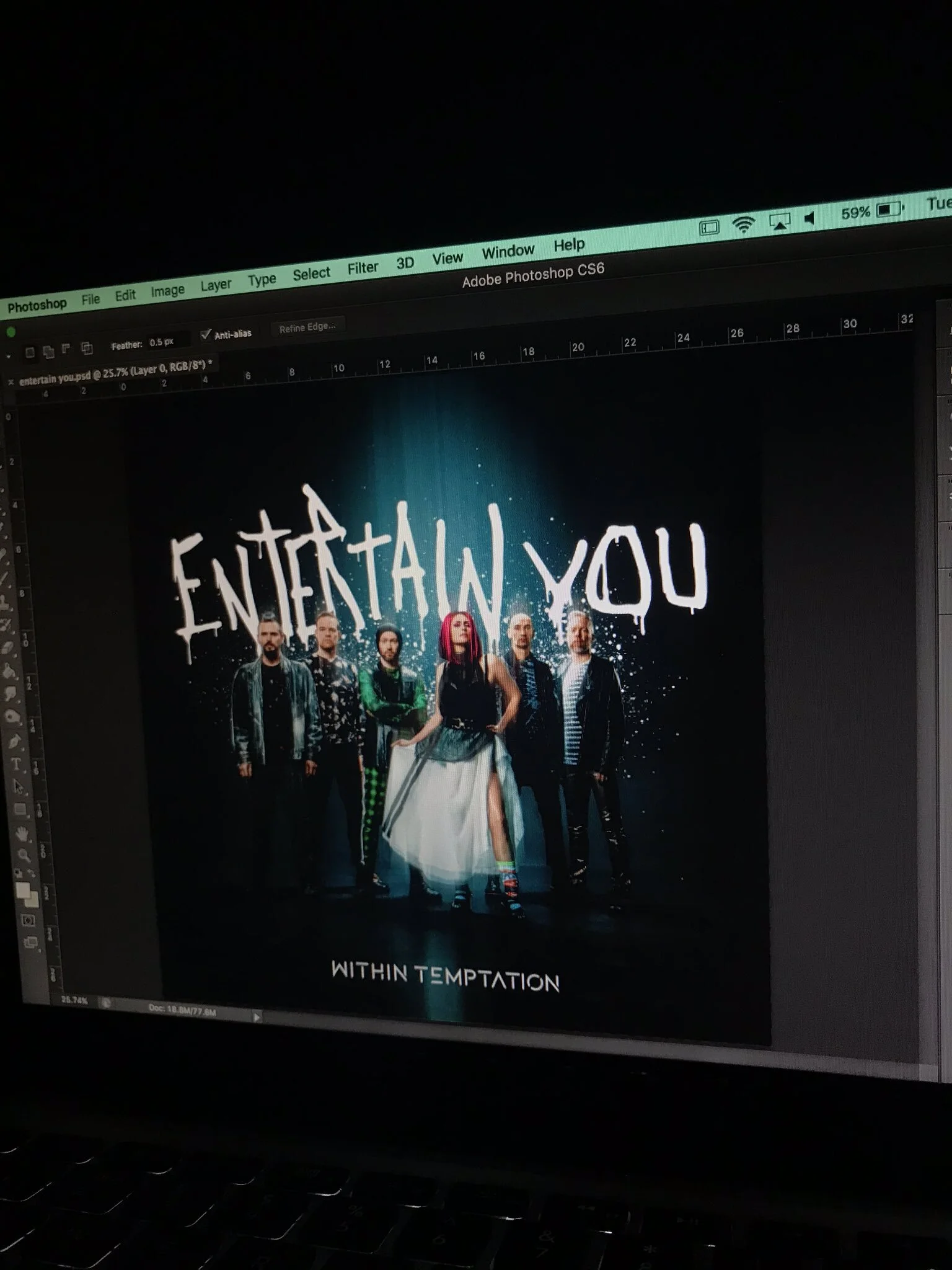Viewport: 952px width, 1270px height.
Task: Click the AirPlay display icon
Action: click(x=779, y=221)
